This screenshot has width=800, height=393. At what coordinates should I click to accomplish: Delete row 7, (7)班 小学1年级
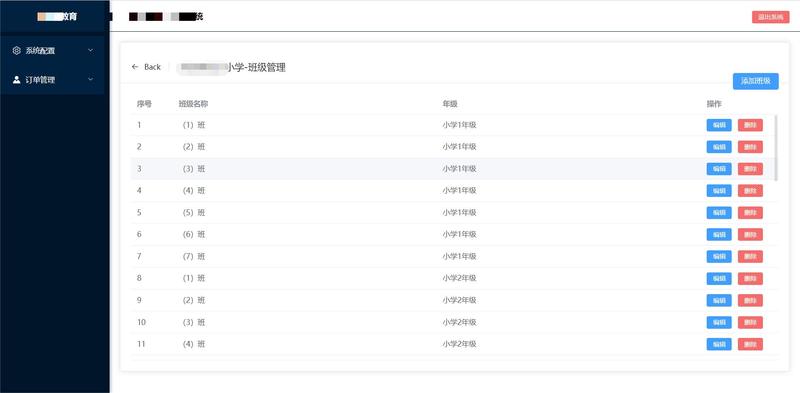pos(750,257)
